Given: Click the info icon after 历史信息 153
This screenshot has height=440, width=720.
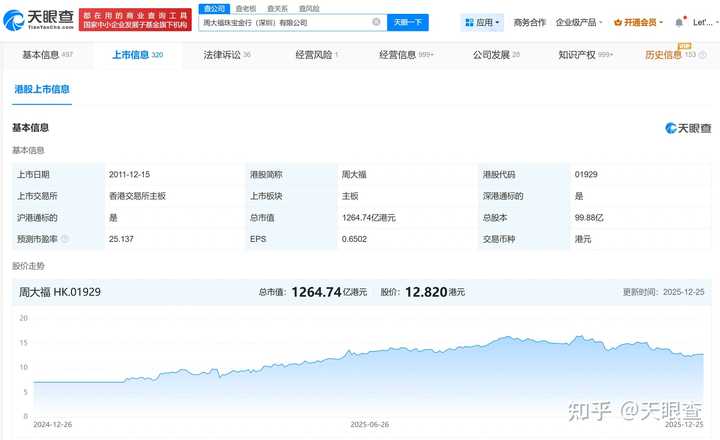Looking at the screenshot, I should (x=703, y=55).
